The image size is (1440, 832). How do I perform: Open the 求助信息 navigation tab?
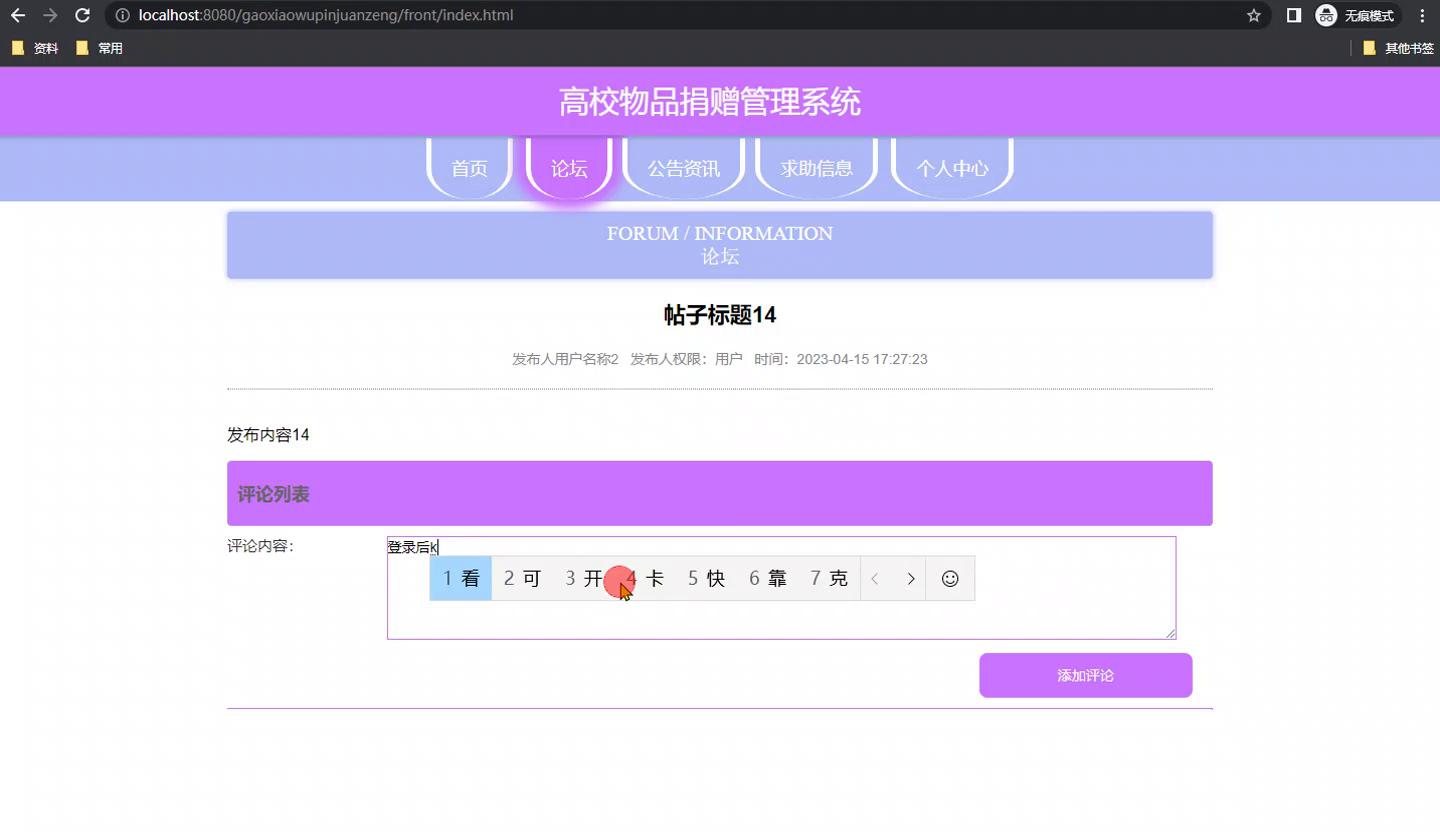pyautogui.click(x=817, y=168)
